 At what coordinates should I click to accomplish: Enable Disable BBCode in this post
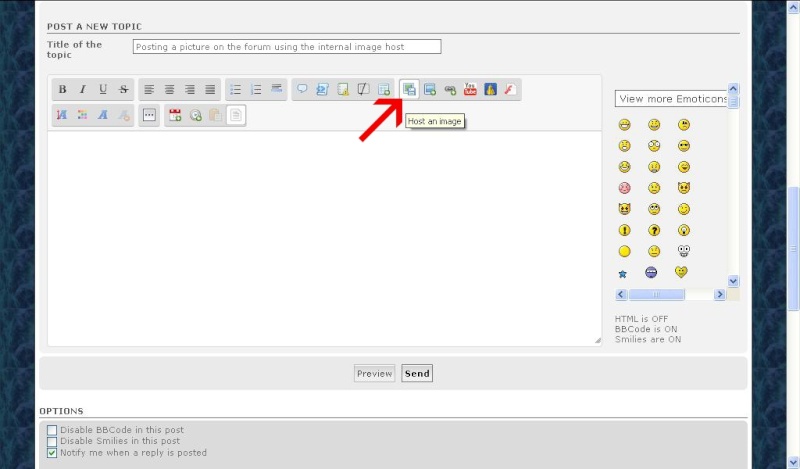point(52,430)
